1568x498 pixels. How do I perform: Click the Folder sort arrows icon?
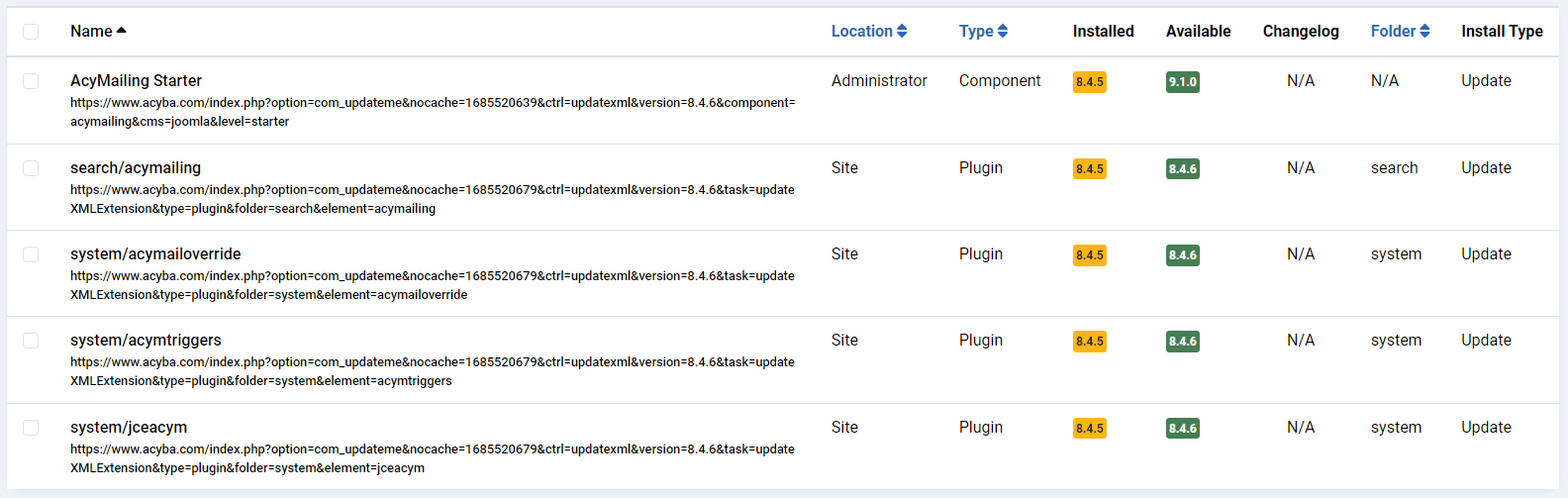pyautogui.click(x=1424, y=32)
